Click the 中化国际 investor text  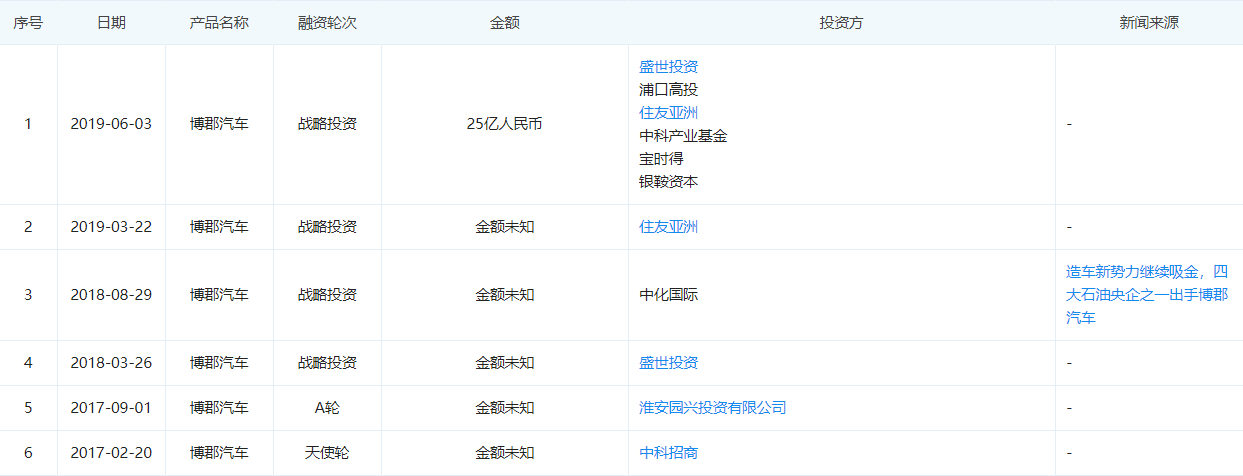(668, 295)
